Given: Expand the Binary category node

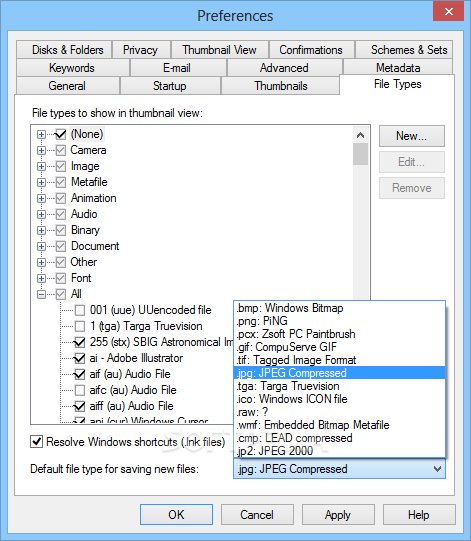Looking at the screenshot, I should 41,230.
